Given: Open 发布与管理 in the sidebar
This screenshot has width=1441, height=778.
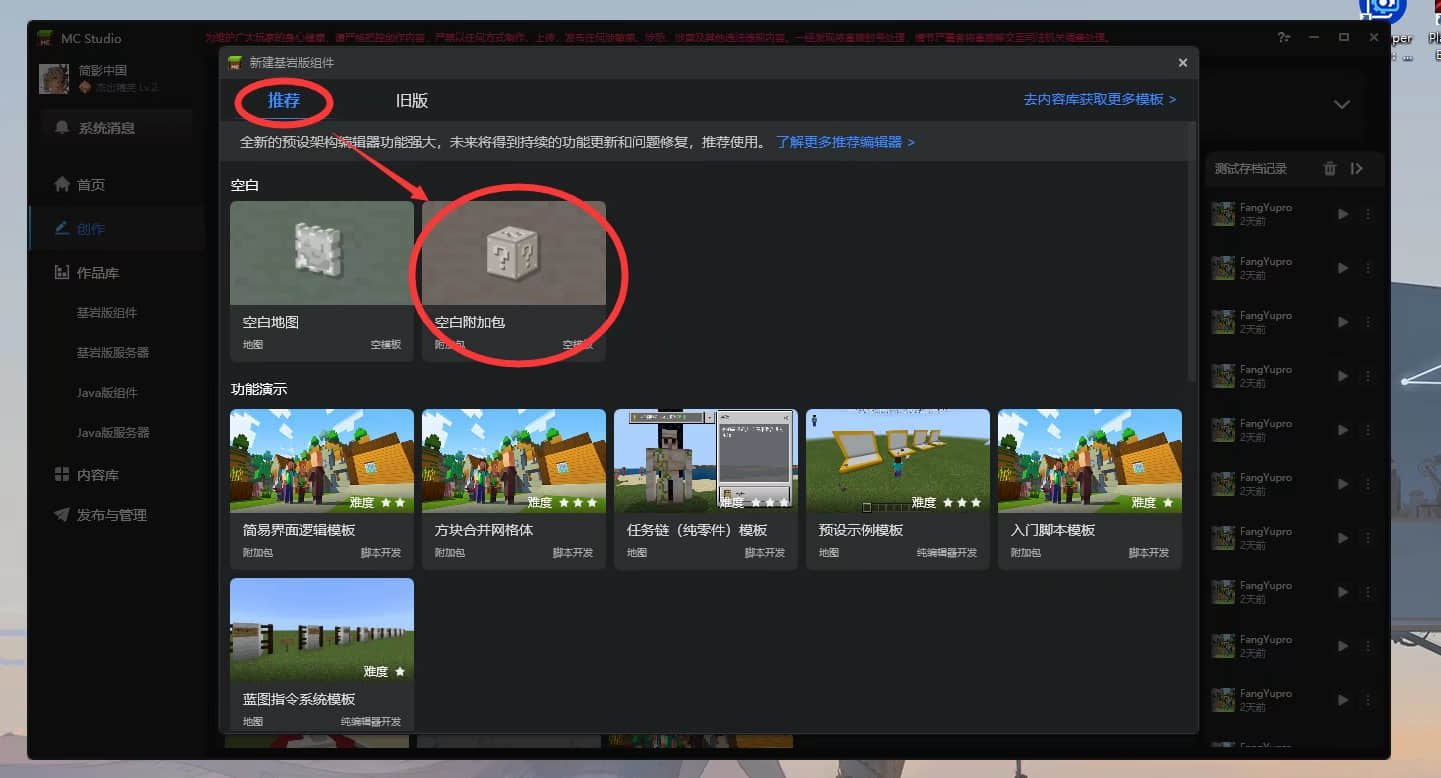Looking at the screenshot, I should click(x=110, y=515).
